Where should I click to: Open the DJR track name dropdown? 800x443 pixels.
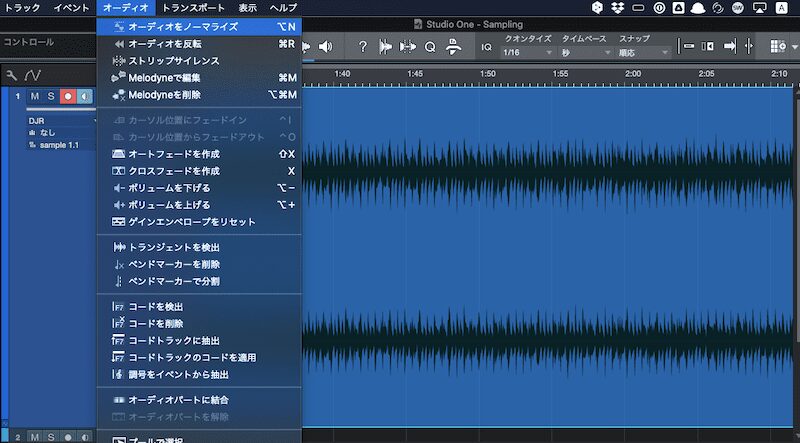[x=61, y=121]
